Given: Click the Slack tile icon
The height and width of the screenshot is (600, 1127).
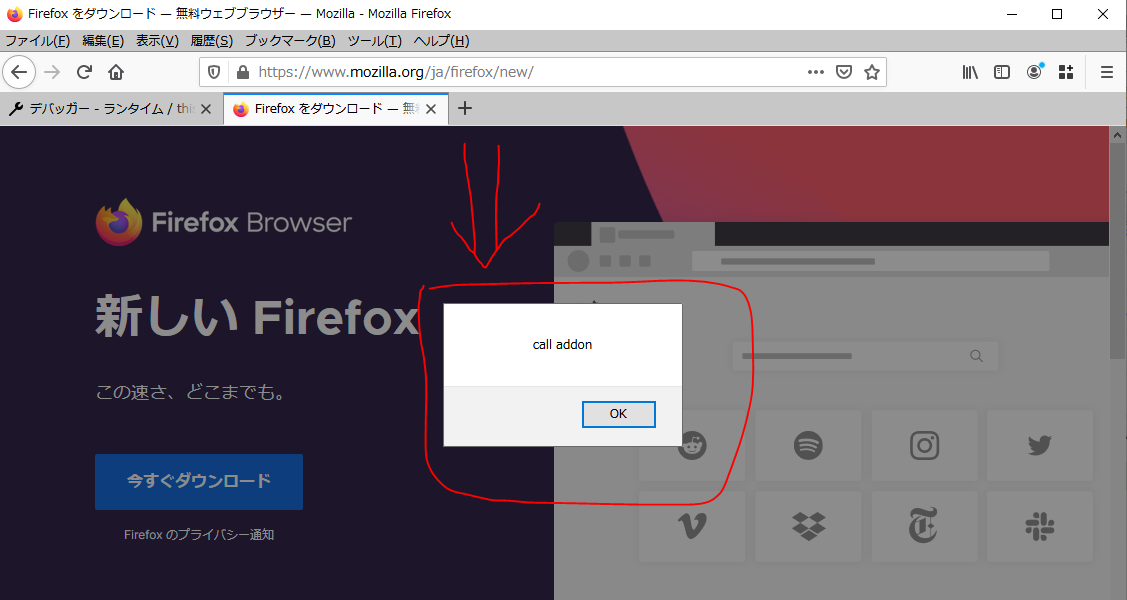Looking at the screenshot, I should point(1039,527).
